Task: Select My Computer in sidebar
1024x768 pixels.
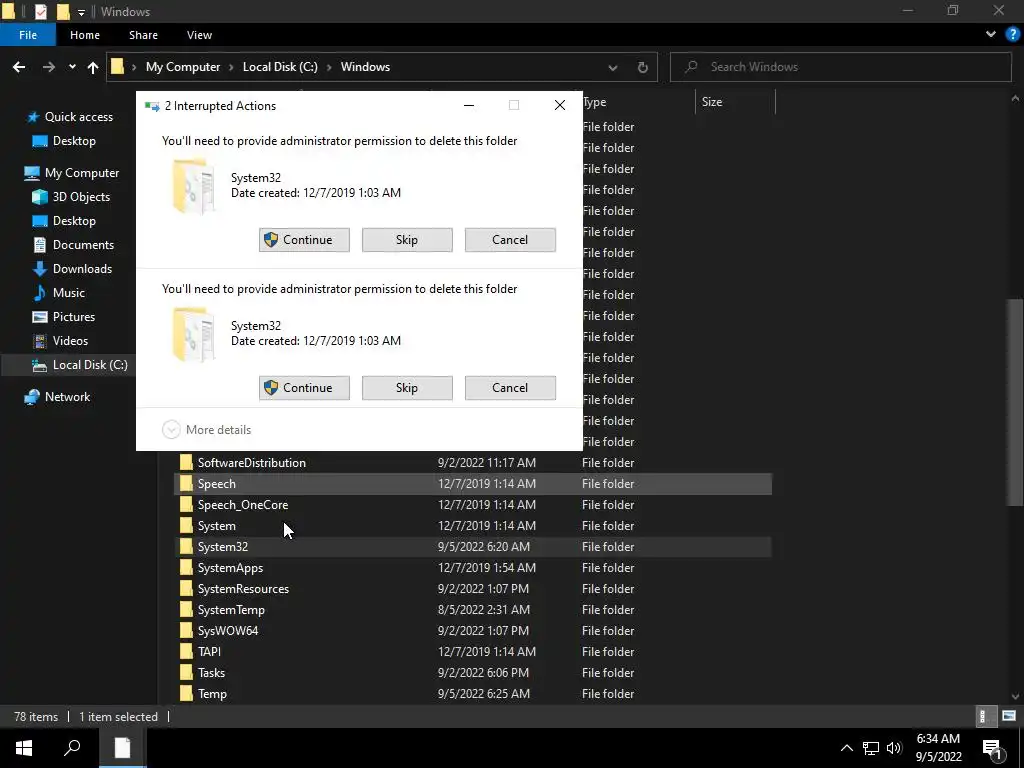Action: (82, 173)
